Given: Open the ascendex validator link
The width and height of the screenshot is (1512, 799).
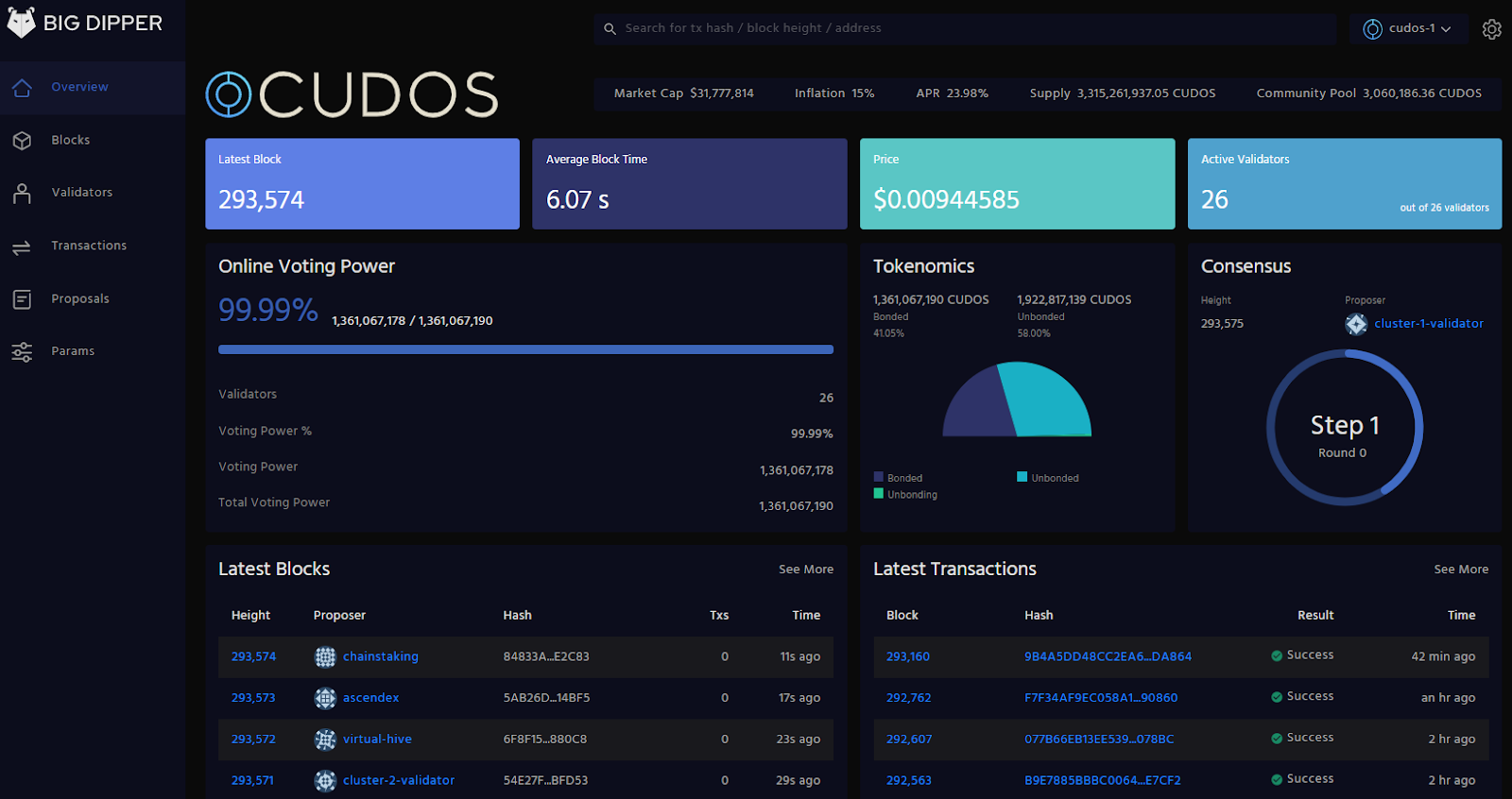Looking at the screenshot, I should pyautogui.click(x=371, y=698).
